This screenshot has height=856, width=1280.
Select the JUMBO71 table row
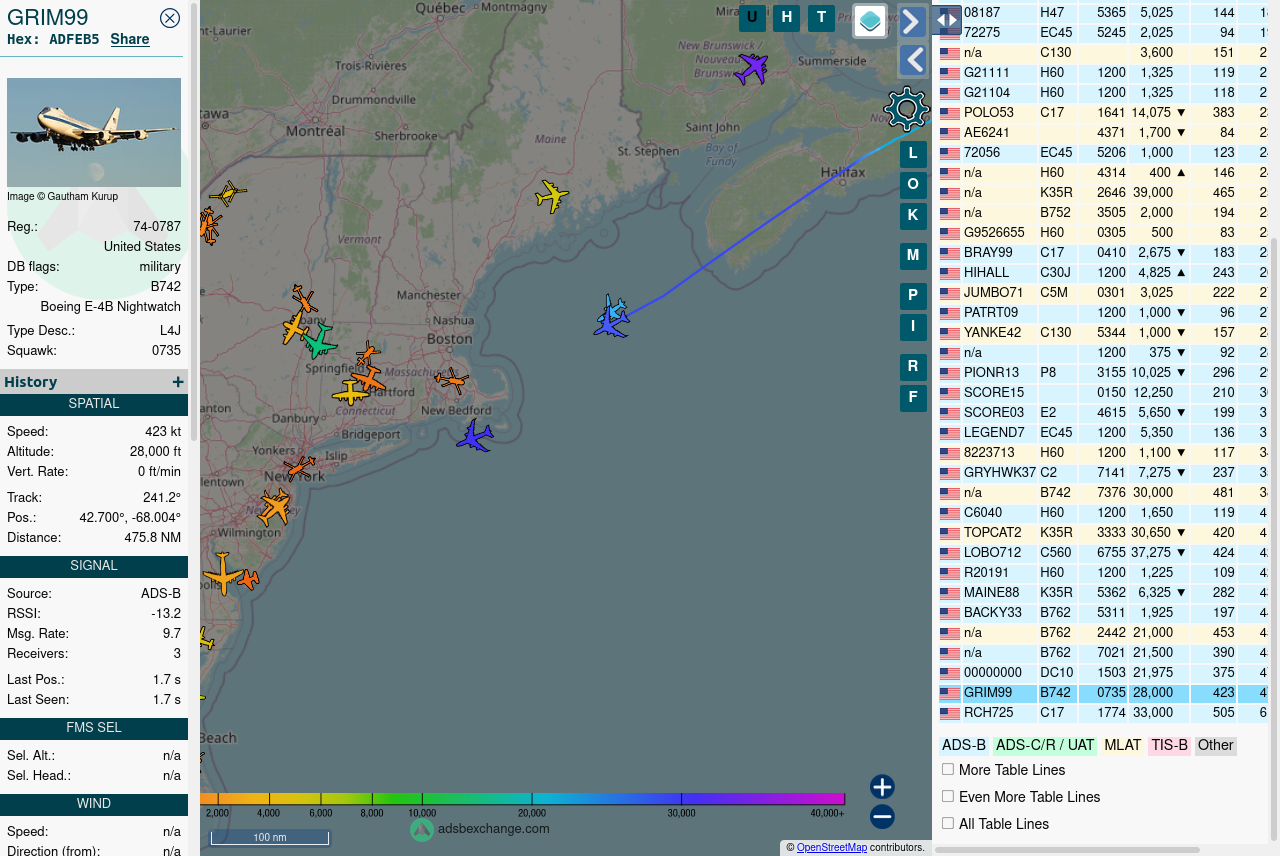pos(1106,293)
